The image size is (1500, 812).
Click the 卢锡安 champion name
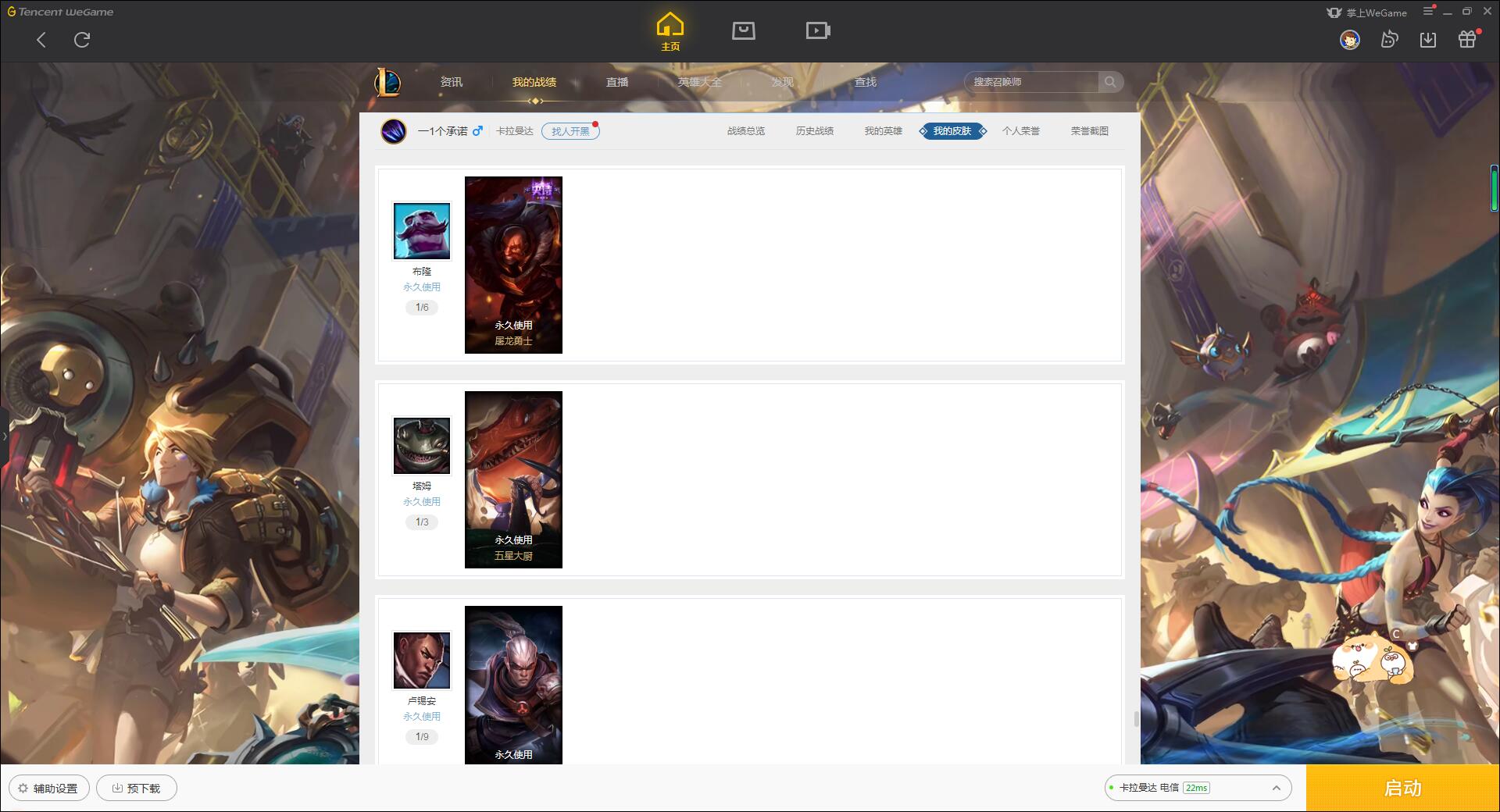[x=422, y=701]
